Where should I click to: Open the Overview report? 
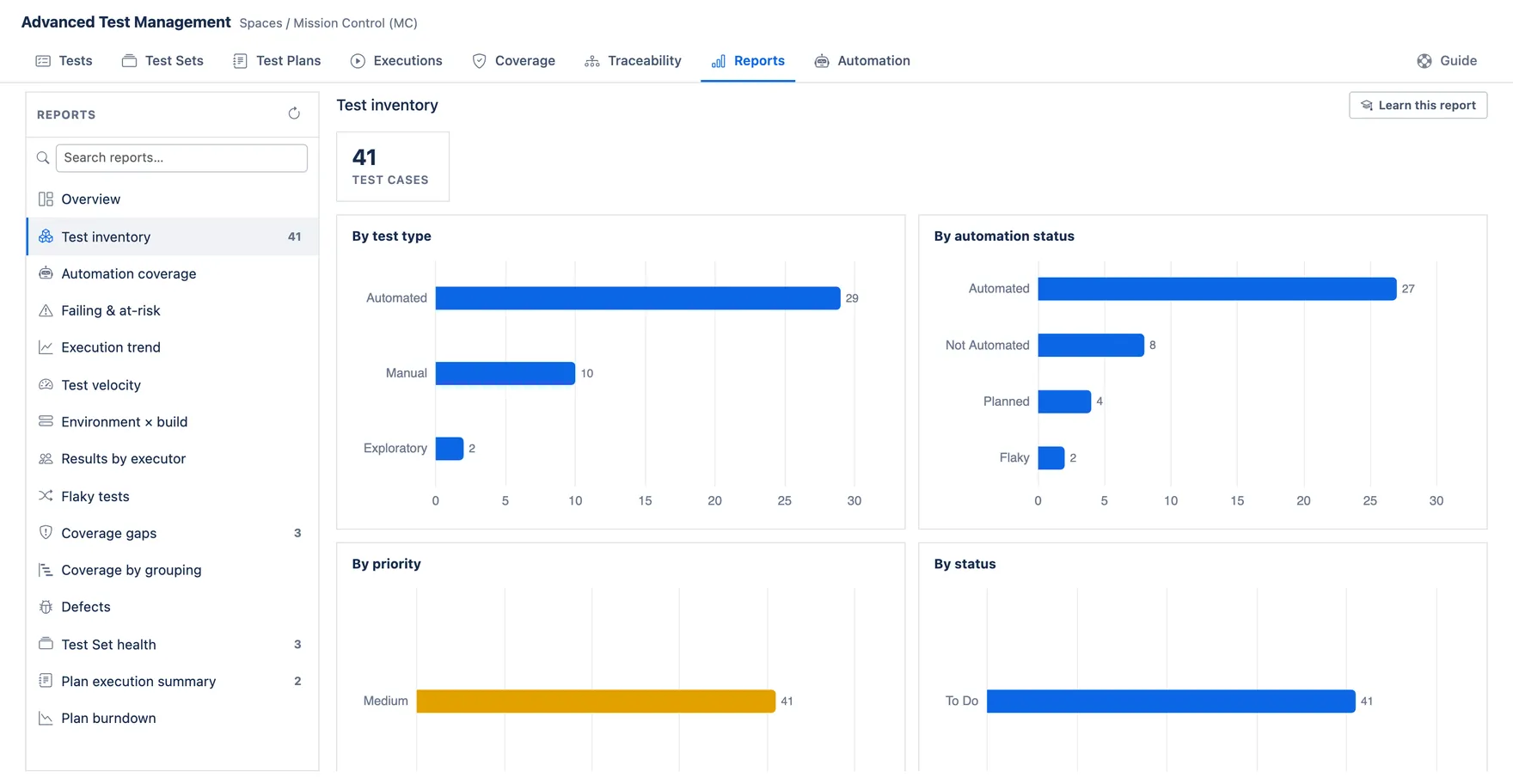(173, 199)
